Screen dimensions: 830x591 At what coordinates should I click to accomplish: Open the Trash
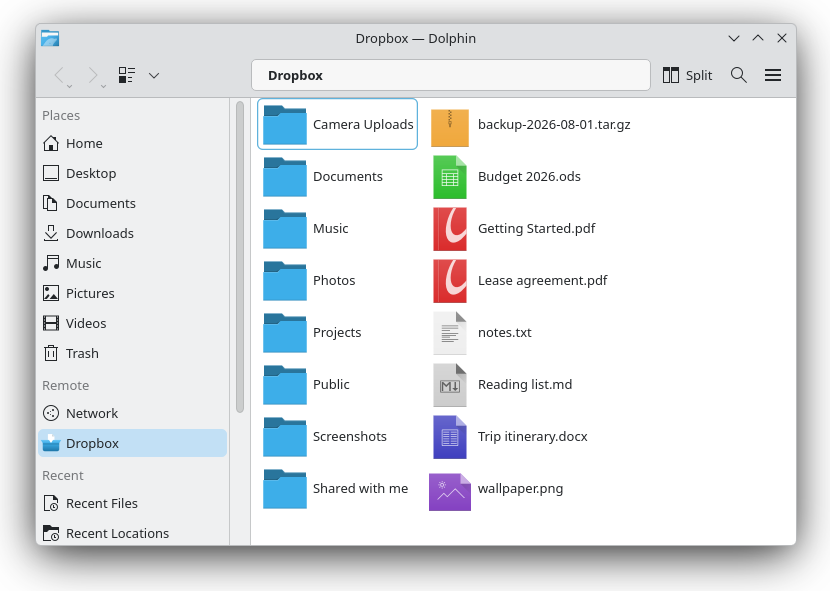click(x=132, y=353)
